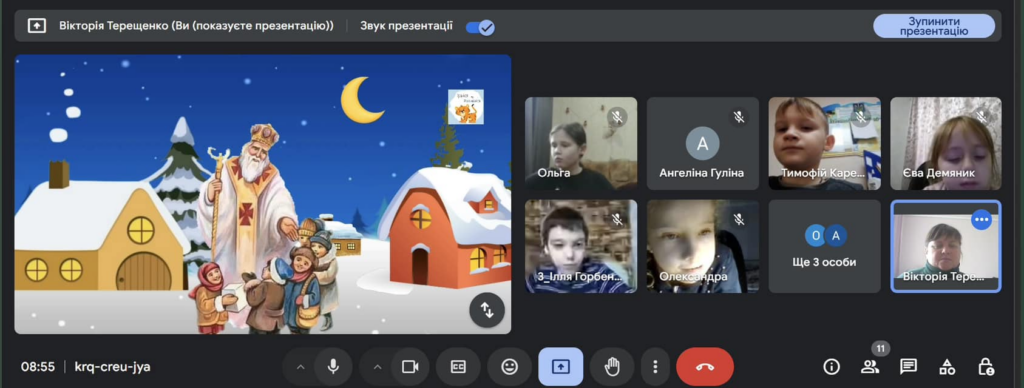The width and height of the screenshot is (1024, 388).
Task: Expand camera video settings arrow
Action: coord(377,367)
